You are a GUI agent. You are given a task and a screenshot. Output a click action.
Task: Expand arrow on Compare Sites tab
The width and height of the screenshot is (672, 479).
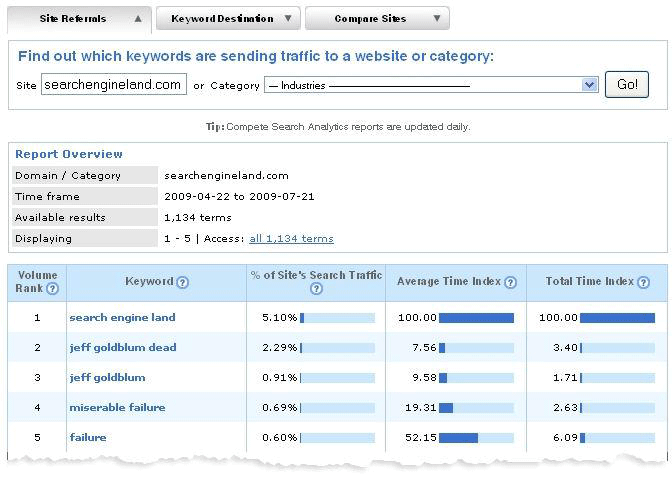tap(437, 18)
